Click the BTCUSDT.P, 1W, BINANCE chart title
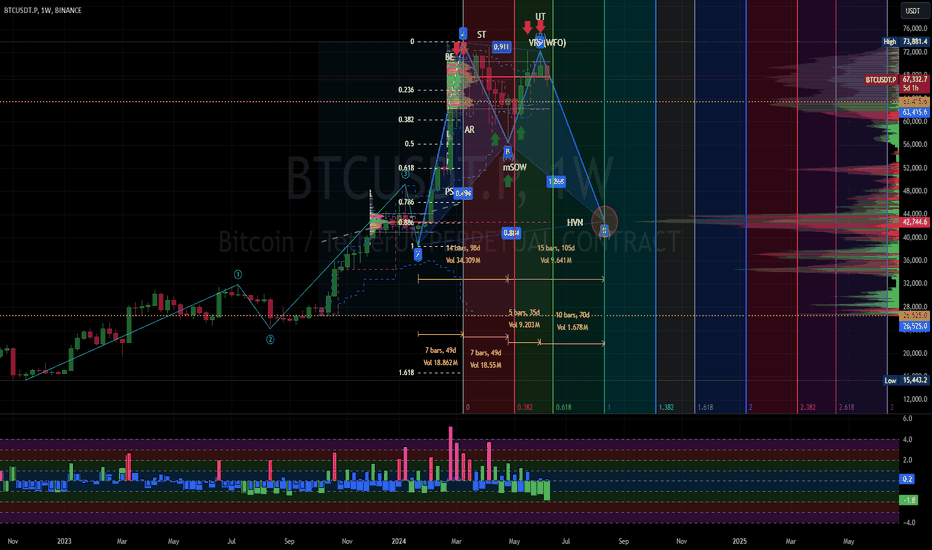This screenshot has height=550, width=932. [x=42, y=10]
